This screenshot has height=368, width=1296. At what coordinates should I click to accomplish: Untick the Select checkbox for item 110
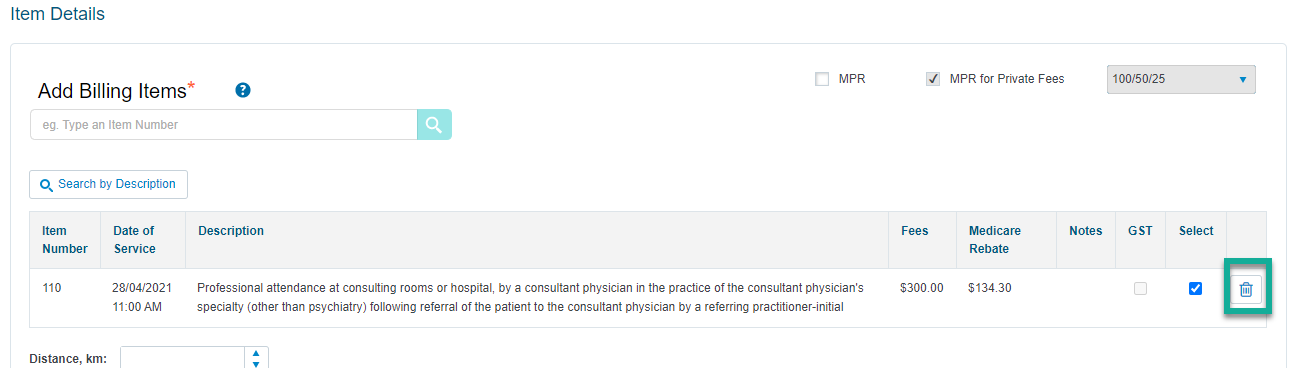1195,289
